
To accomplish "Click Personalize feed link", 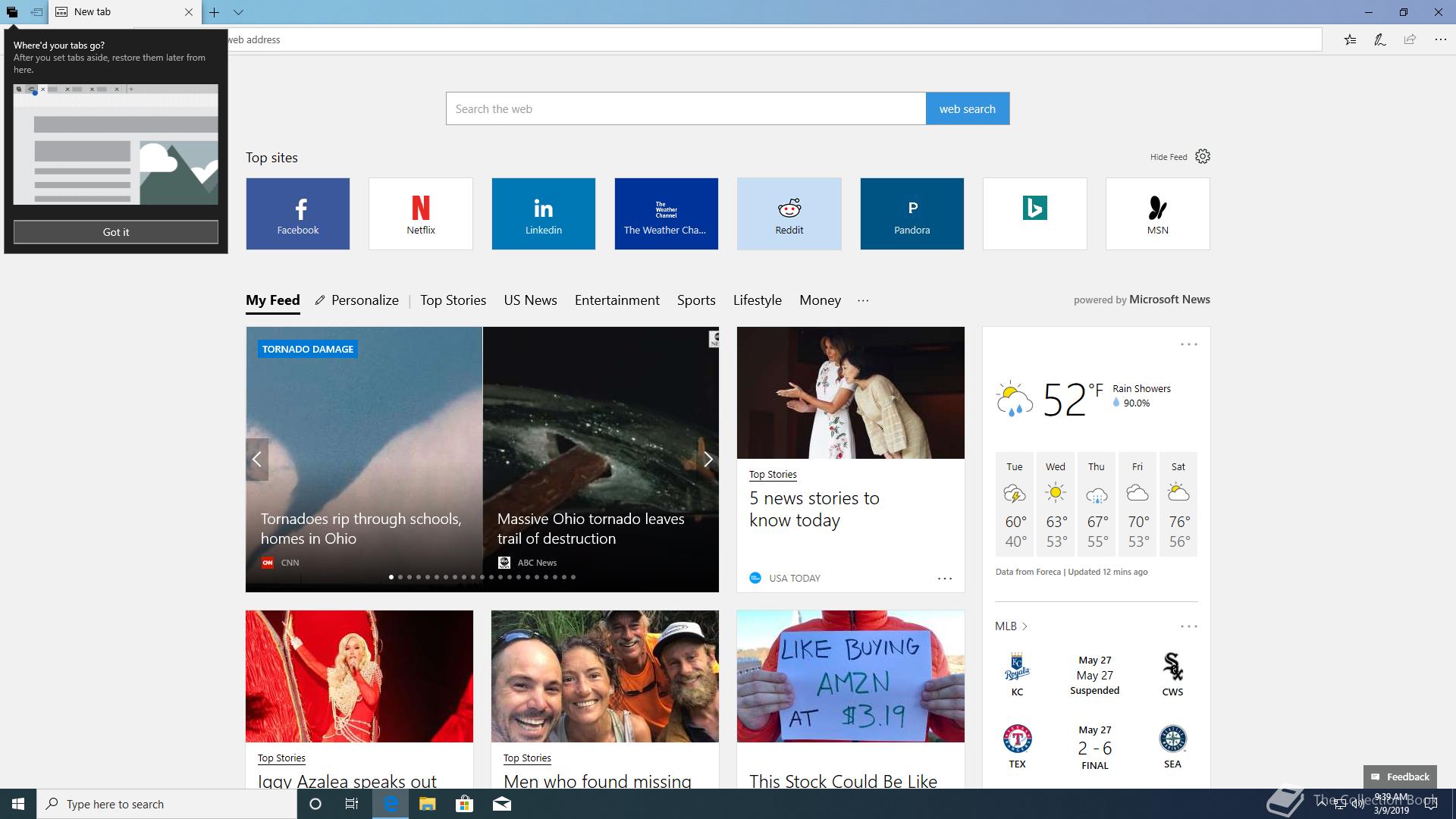I will coord(357,300).
